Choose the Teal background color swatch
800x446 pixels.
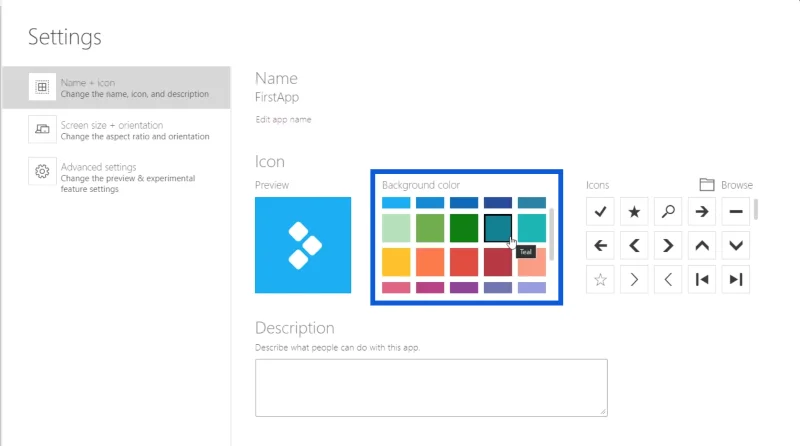click(498, 228)
